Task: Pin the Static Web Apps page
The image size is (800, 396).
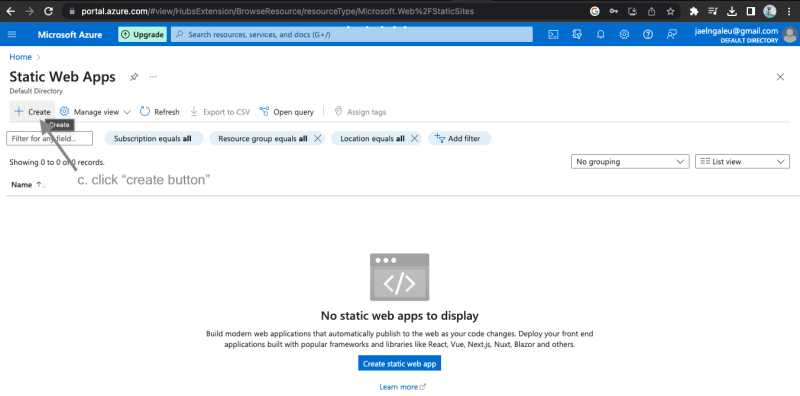Action: 134,77
